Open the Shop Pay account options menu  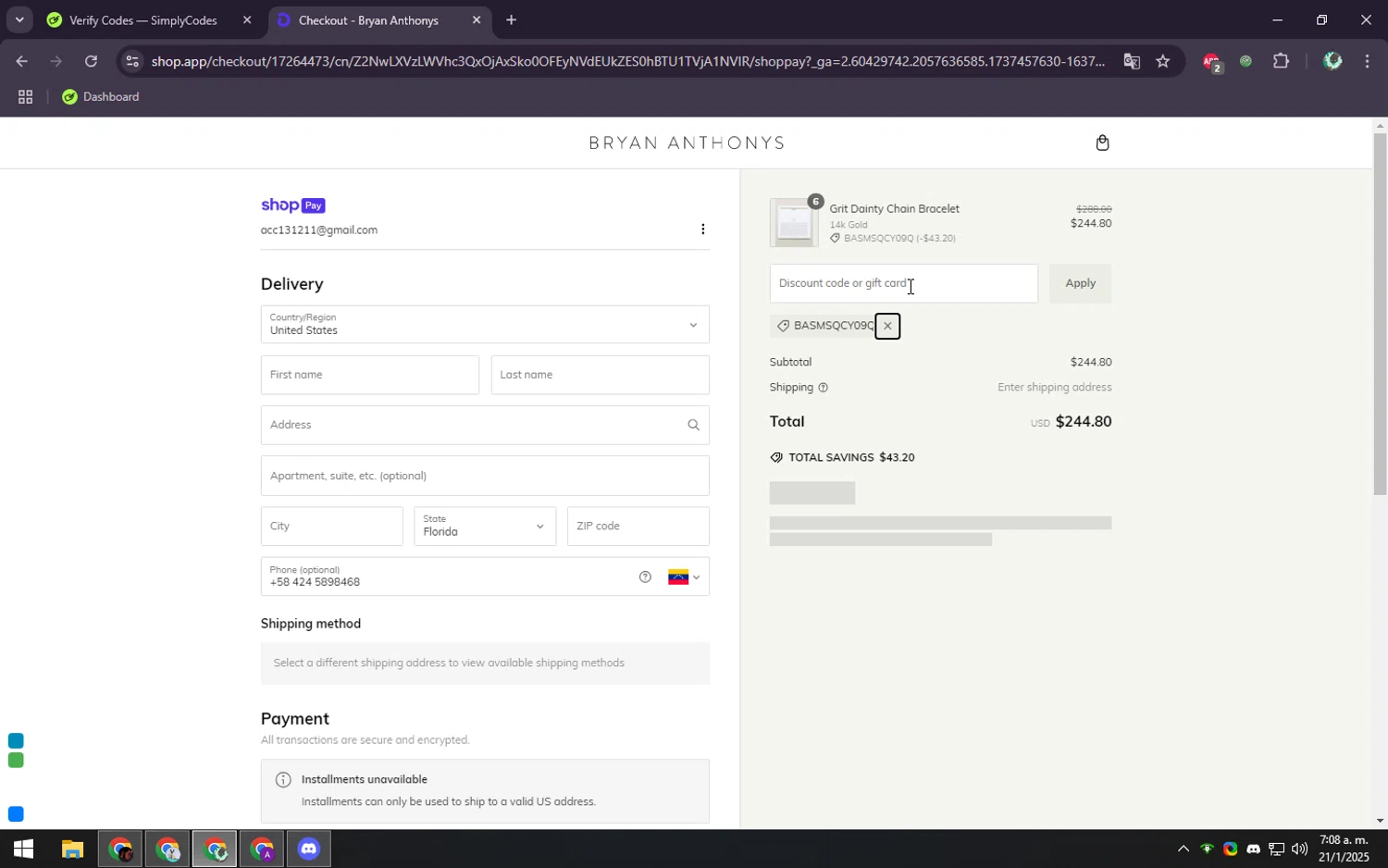[702, 229]
